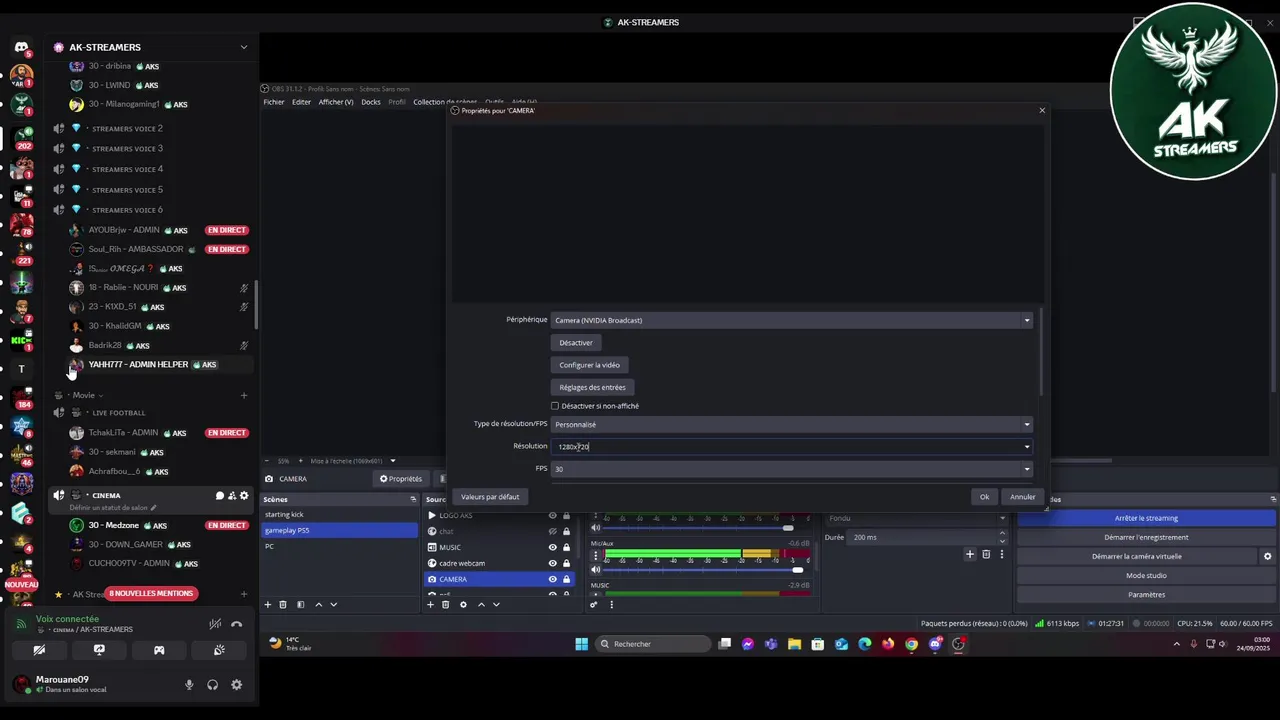The width and height of the screenshot is (1280, 720).
Task: Open Type de résolution/FPS dropdown
Action: (x=791, y=424)
